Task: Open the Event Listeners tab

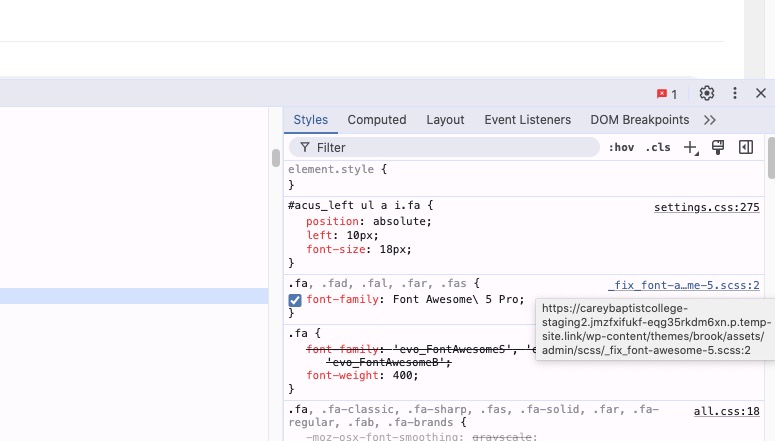Action: (527, 120)
